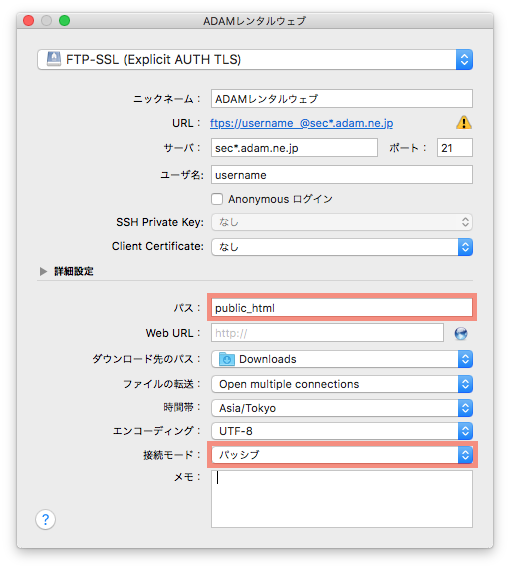Click inside the メモ text area
The image size is (510, 569).
pyautogui.click(x=342, y=499)
